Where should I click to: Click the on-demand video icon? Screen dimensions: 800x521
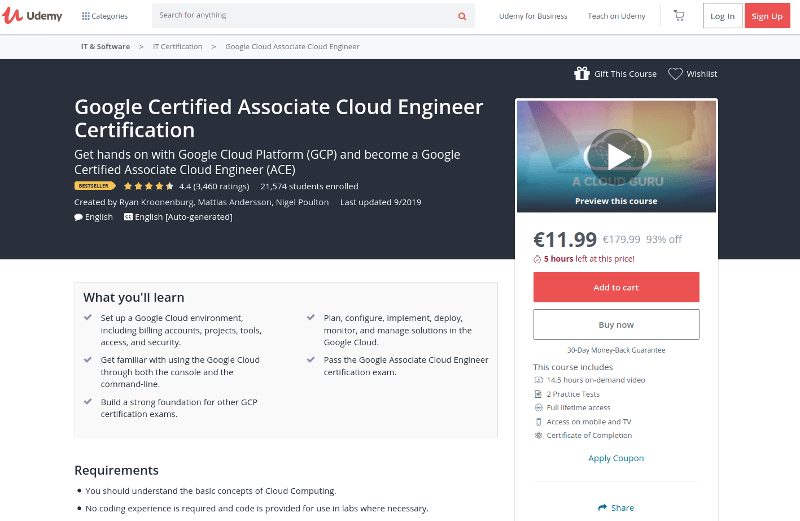pos(538,380)
